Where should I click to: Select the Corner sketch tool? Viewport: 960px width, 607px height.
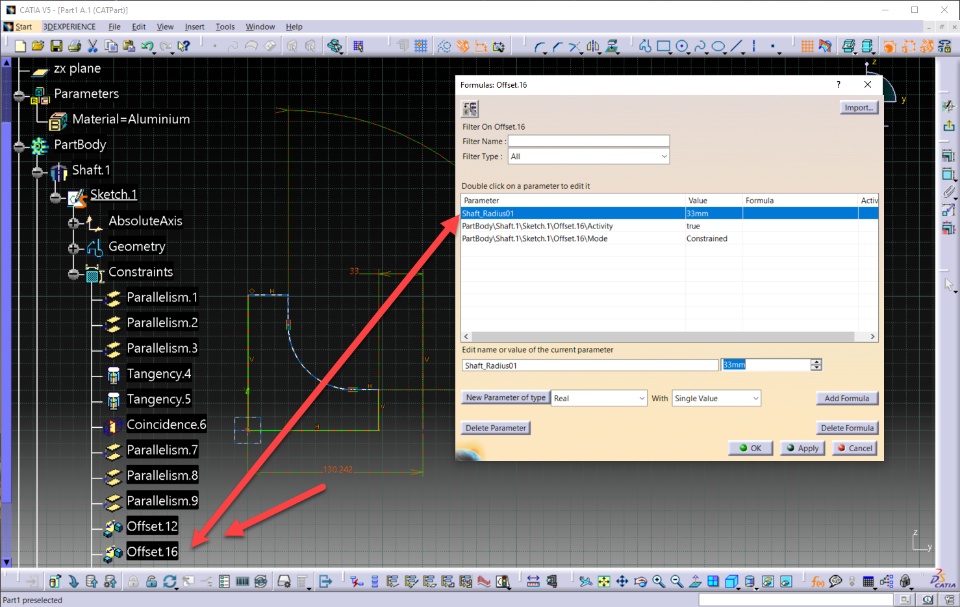click(539, 47)
